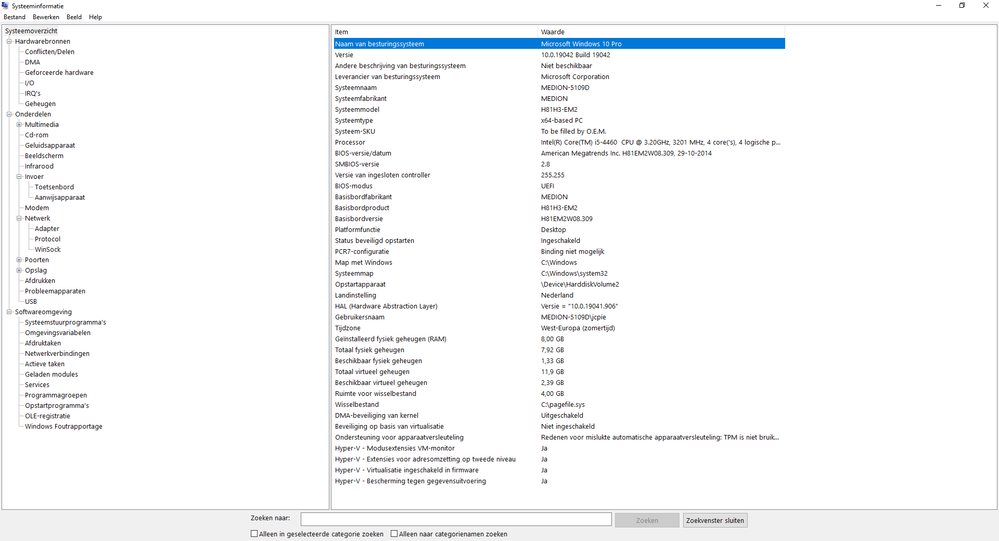Select the USB tree item

[x=31, y=301]
